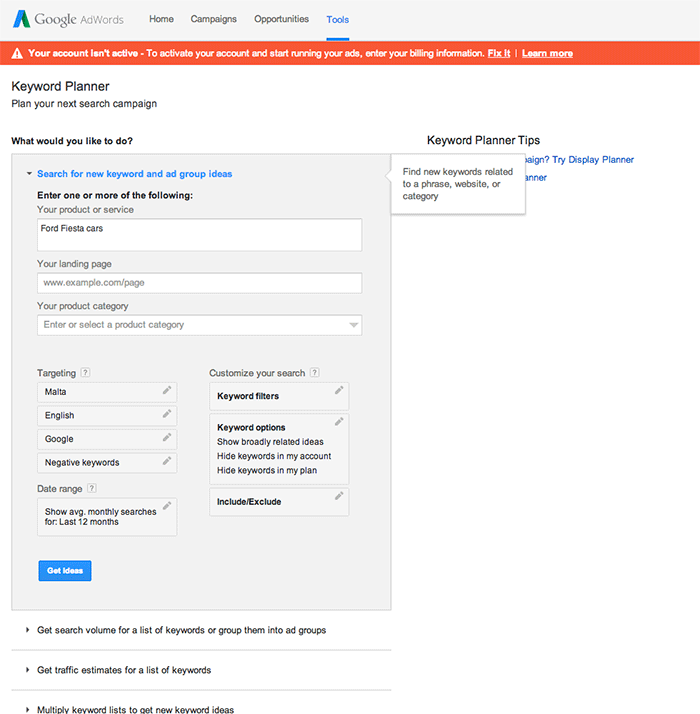Click the Learn more link
Screen dimensions: 700x714
547,53
